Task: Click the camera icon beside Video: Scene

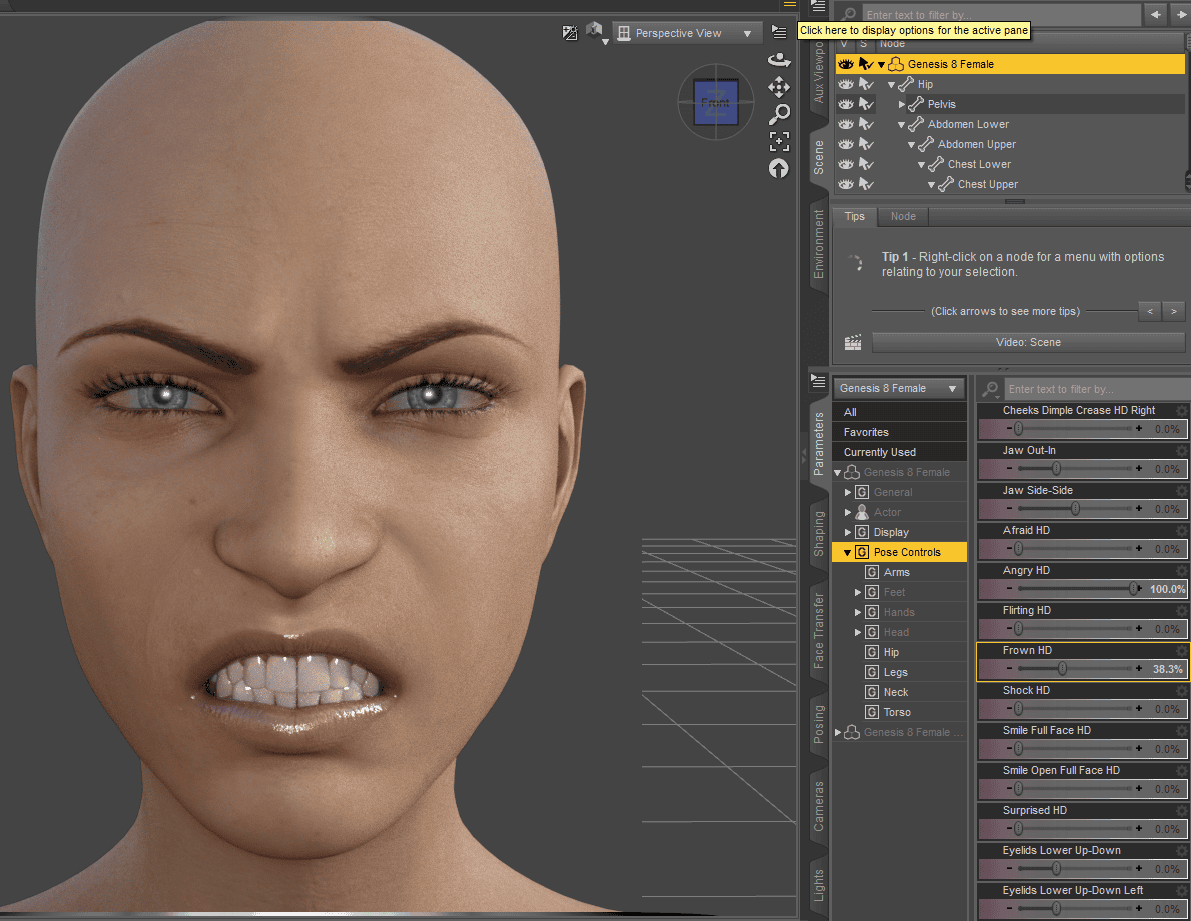Action: coord(852,342)
